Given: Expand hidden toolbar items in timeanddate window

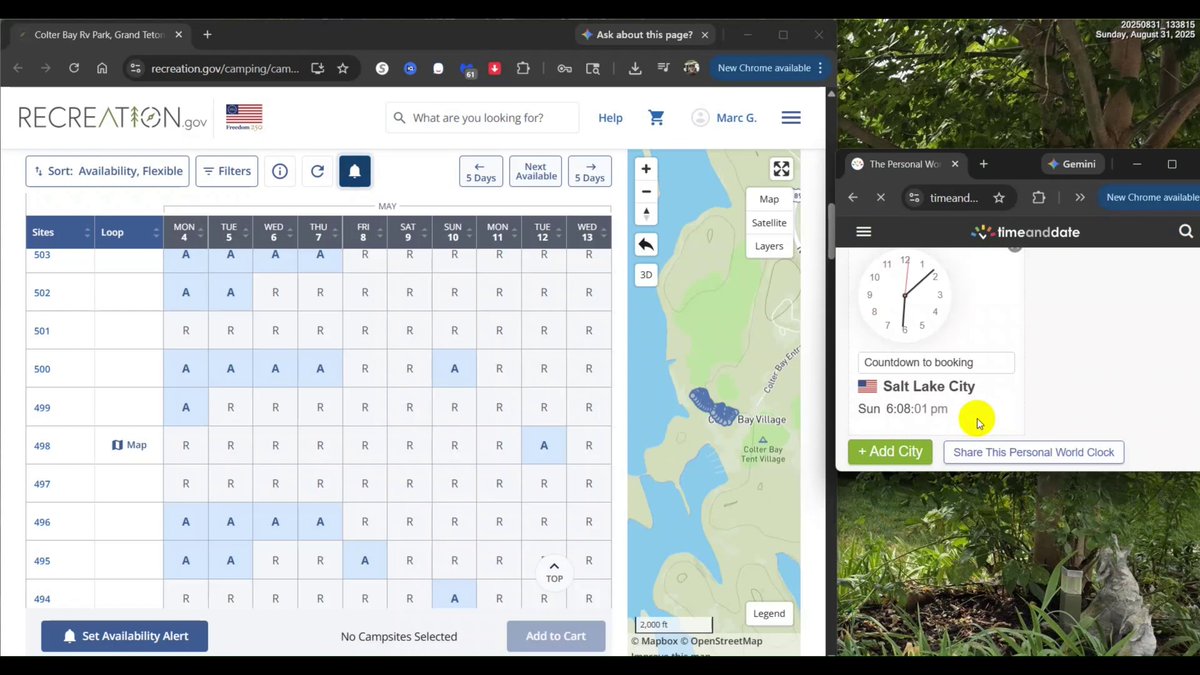Looking at the screenshot, I should [x=1080, y=198].
